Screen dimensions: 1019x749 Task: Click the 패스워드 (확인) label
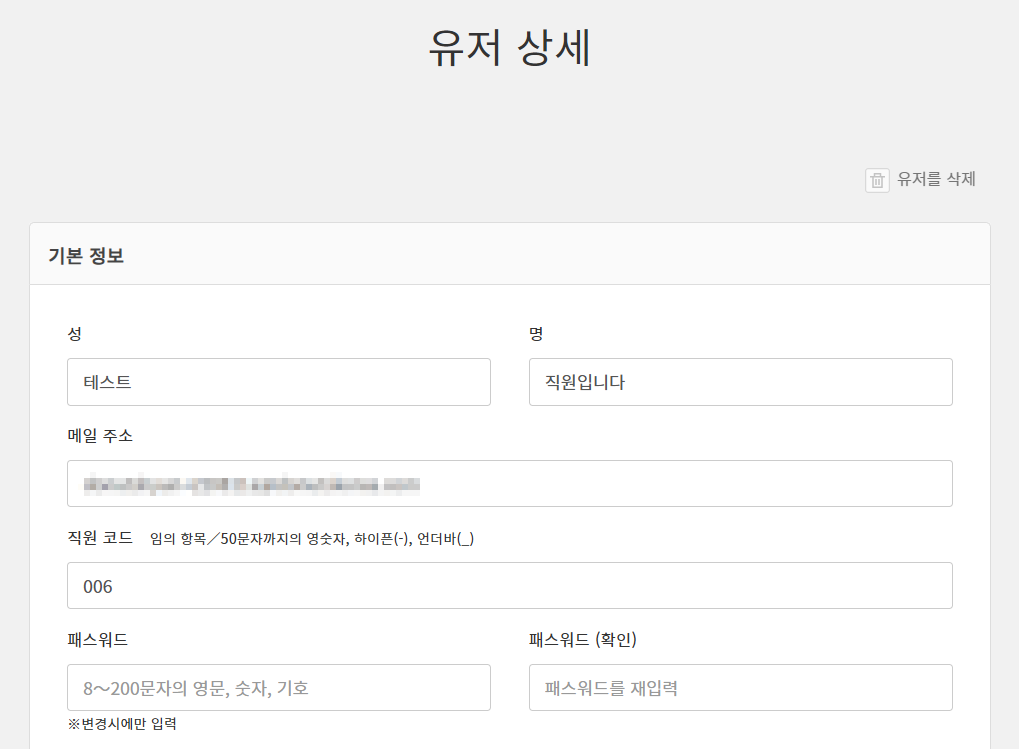tap(583, 640)
